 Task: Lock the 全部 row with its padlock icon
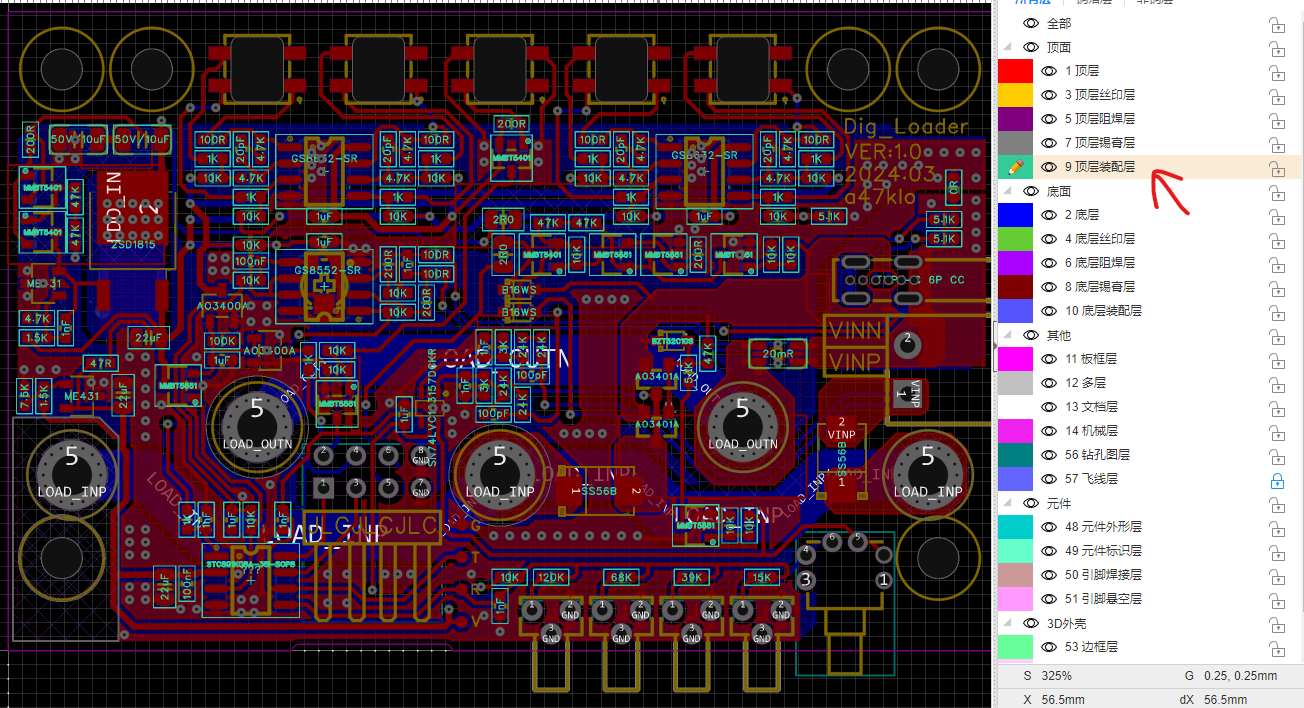point(1276,24)
